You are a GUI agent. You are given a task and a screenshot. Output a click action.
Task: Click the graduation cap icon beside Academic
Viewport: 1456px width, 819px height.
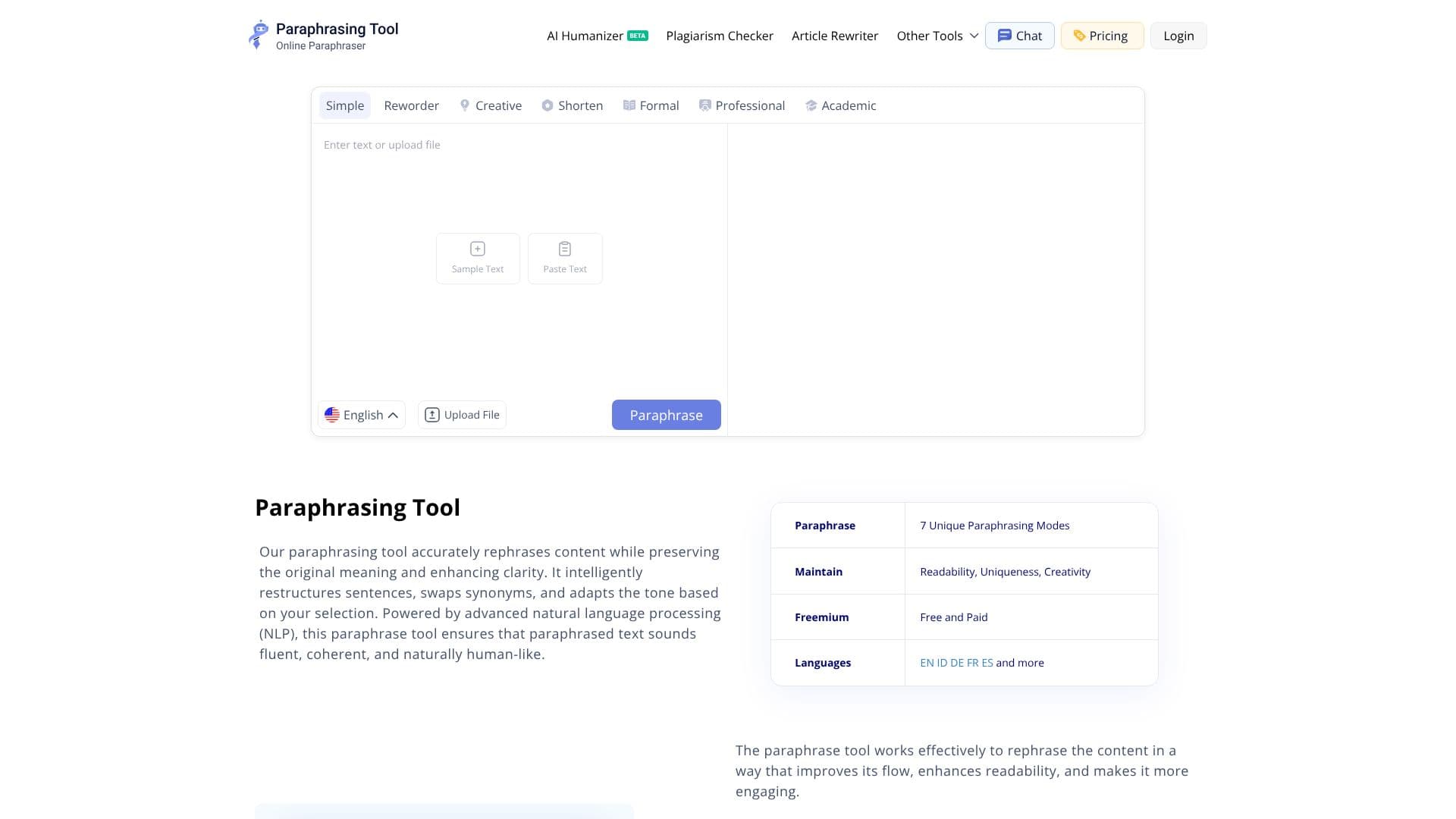point(811,105)
